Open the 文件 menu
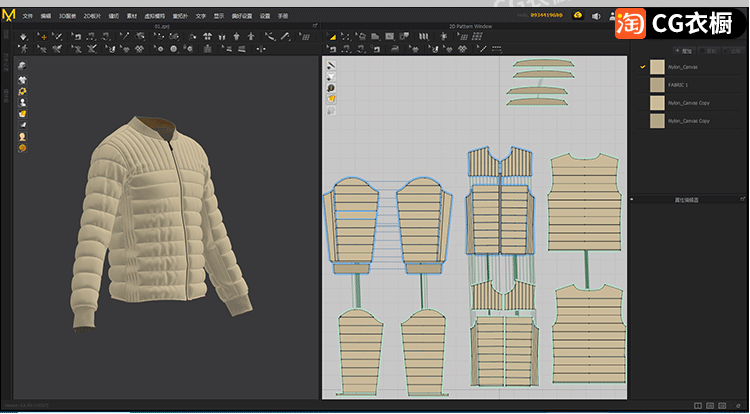This screenshot has width=750, height=414. (28, 16)
